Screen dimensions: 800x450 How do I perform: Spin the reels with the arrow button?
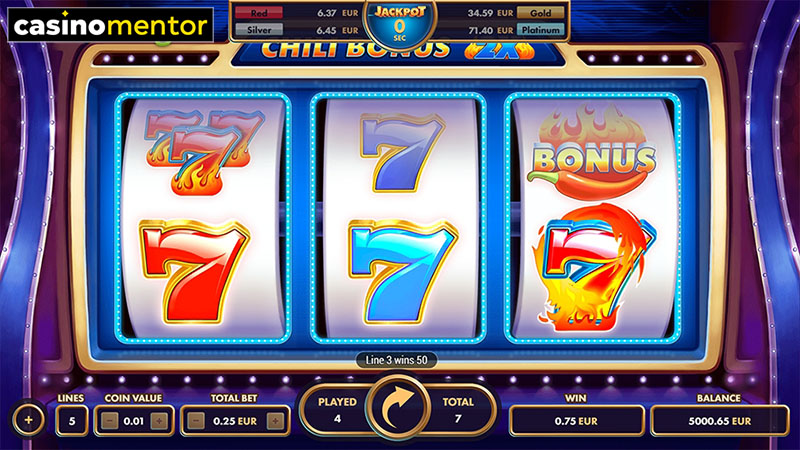398,408
